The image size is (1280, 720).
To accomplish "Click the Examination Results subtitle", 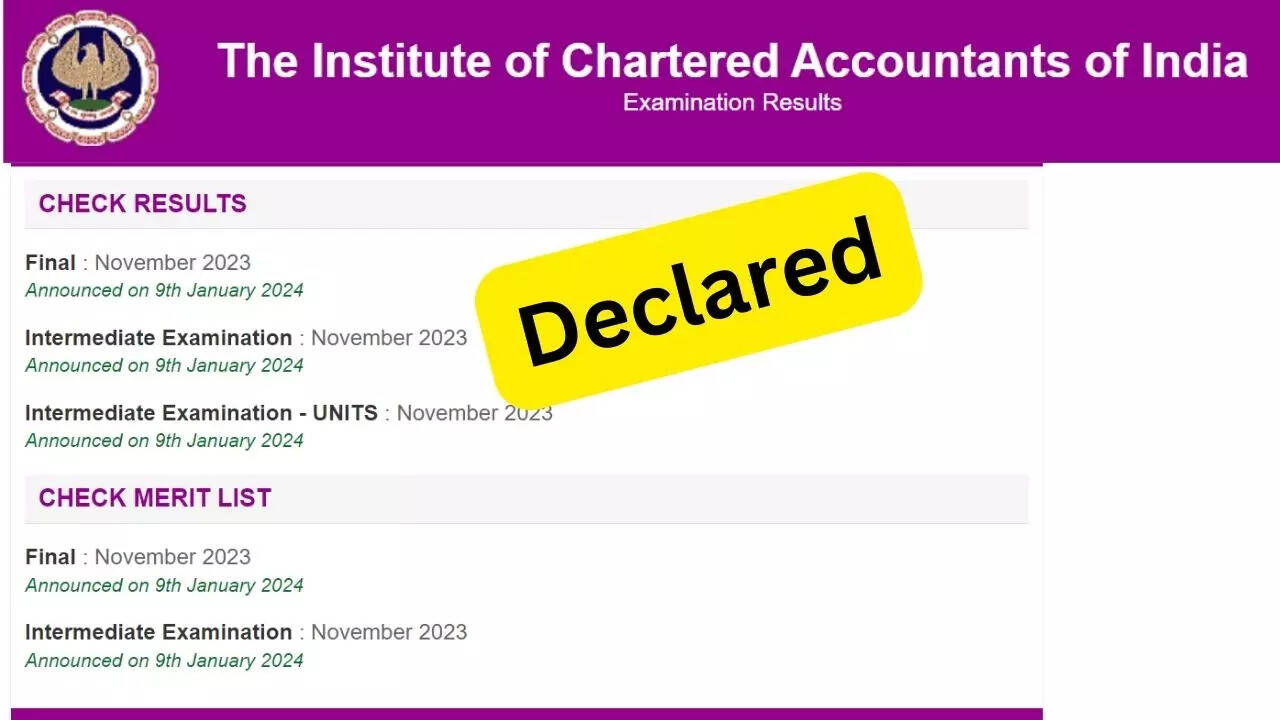I will [x=732, y=102].
